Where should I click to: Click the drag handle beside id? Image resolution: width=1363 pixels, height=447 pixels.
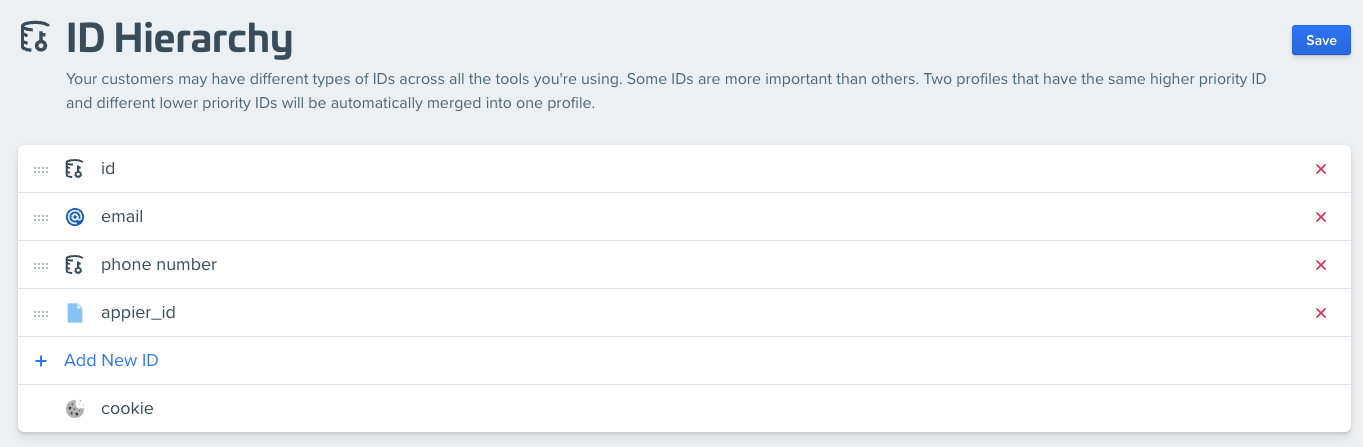(x=41, y=170)
